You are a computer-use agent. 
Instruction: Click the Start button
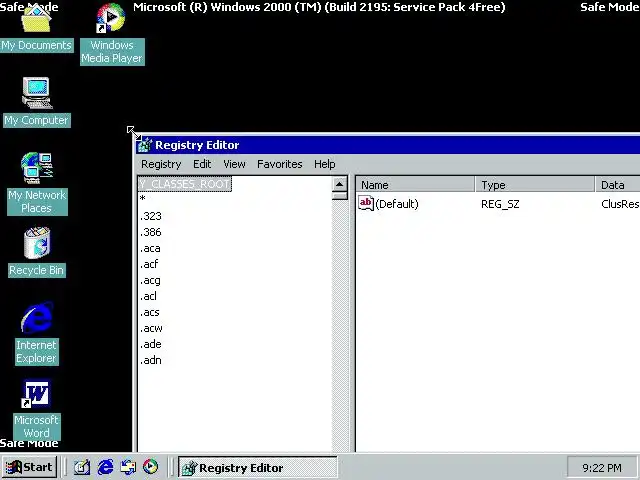[x=29, y=467]
